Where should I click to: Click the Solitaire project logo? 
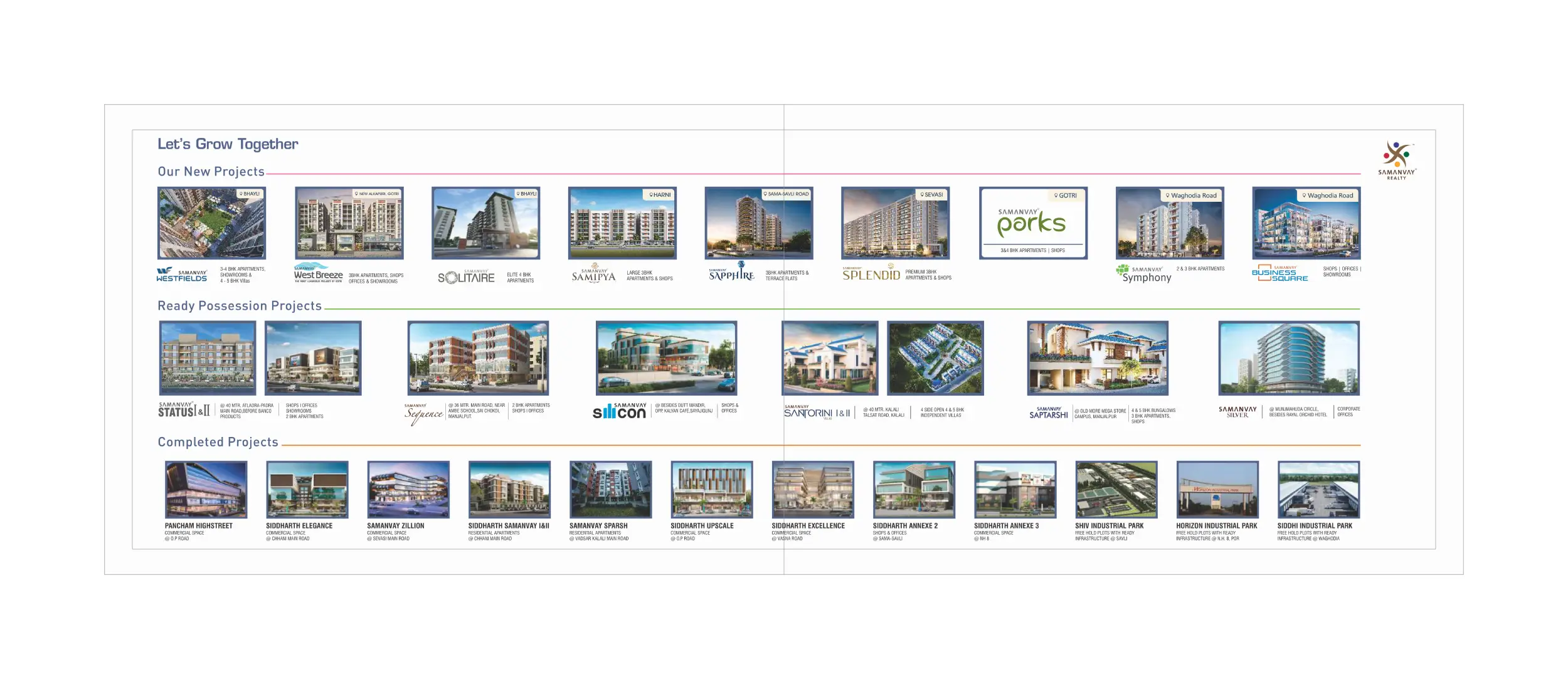466,277
